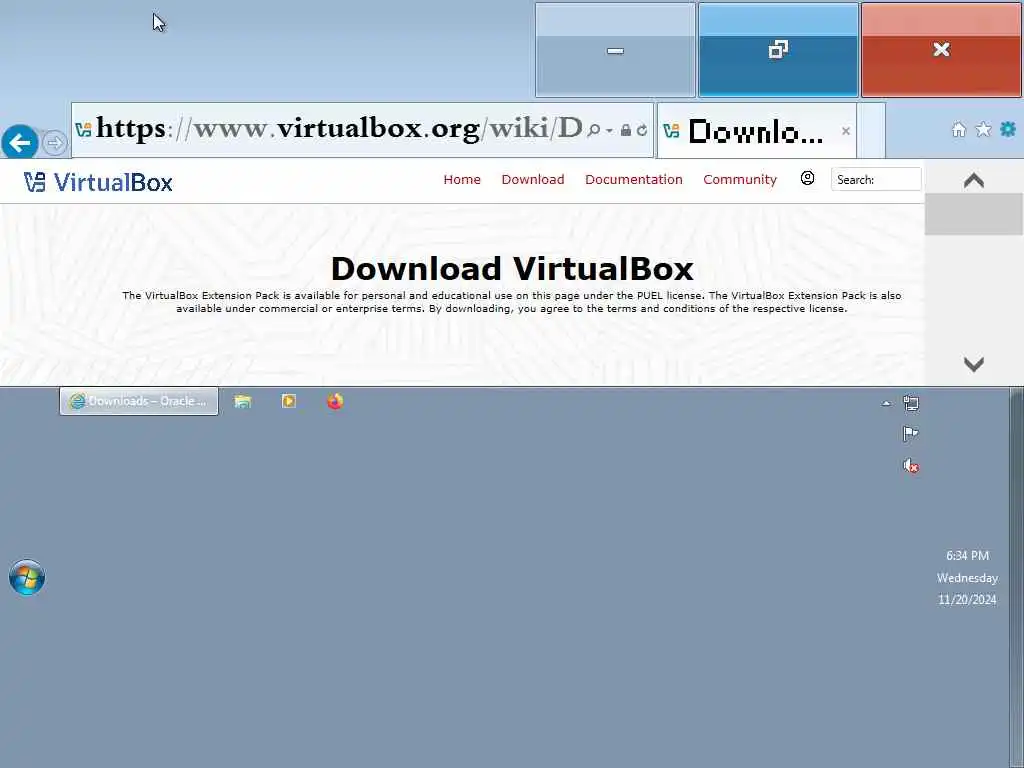Open the Tools gear icon
Viewport: 1024px width, 768px height.
(1008, 129)
